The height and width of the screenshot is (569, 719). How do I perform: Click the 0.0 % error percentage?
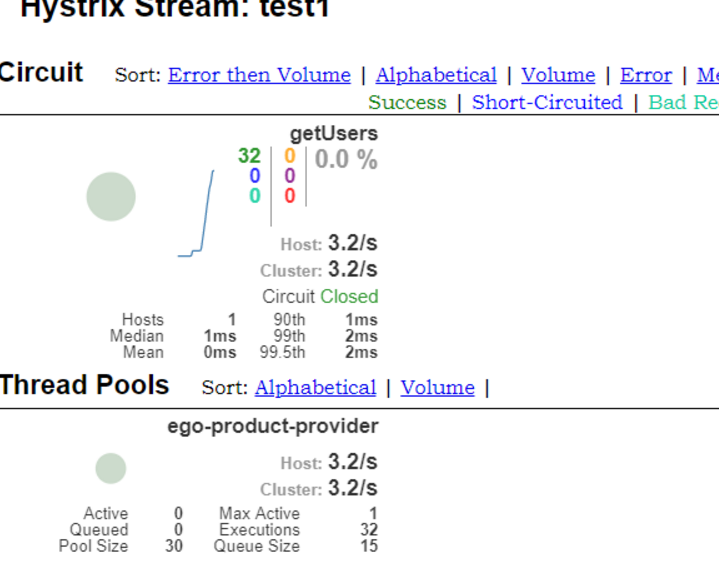(346, 159)
